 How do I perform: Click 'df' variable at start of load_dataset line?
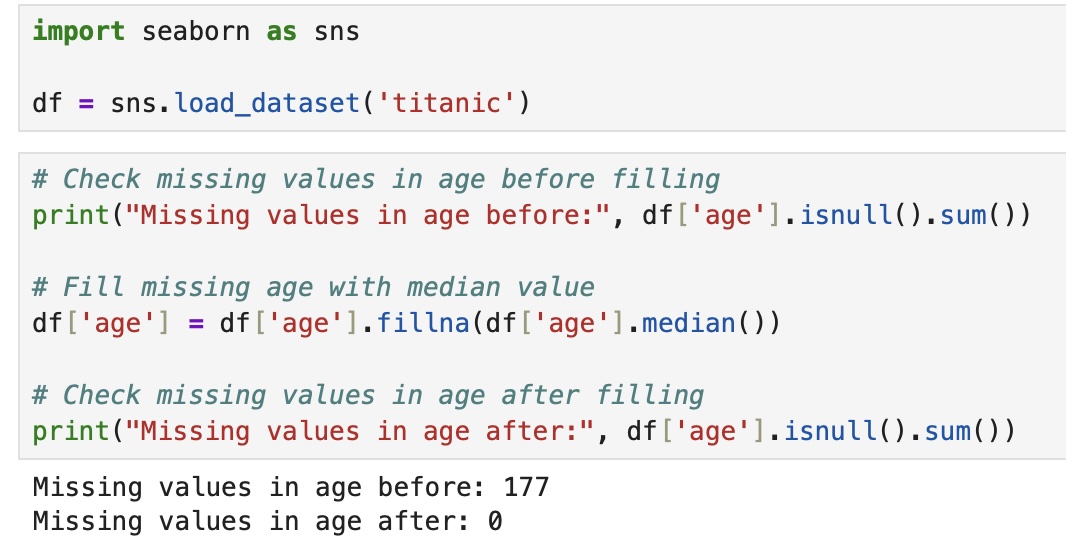(x=48, y=103)
